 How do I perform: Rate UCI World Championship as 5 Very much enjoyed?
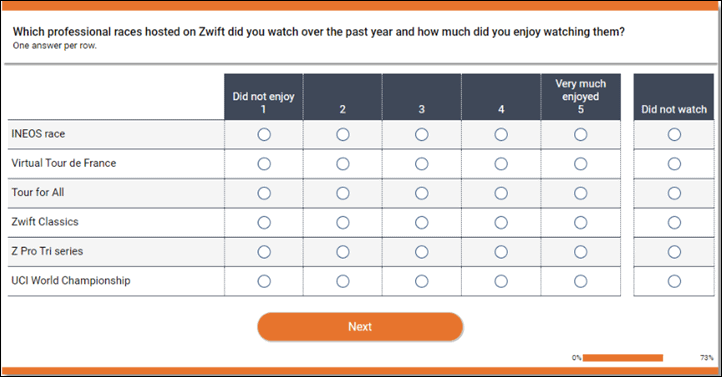tap(580, 281)
